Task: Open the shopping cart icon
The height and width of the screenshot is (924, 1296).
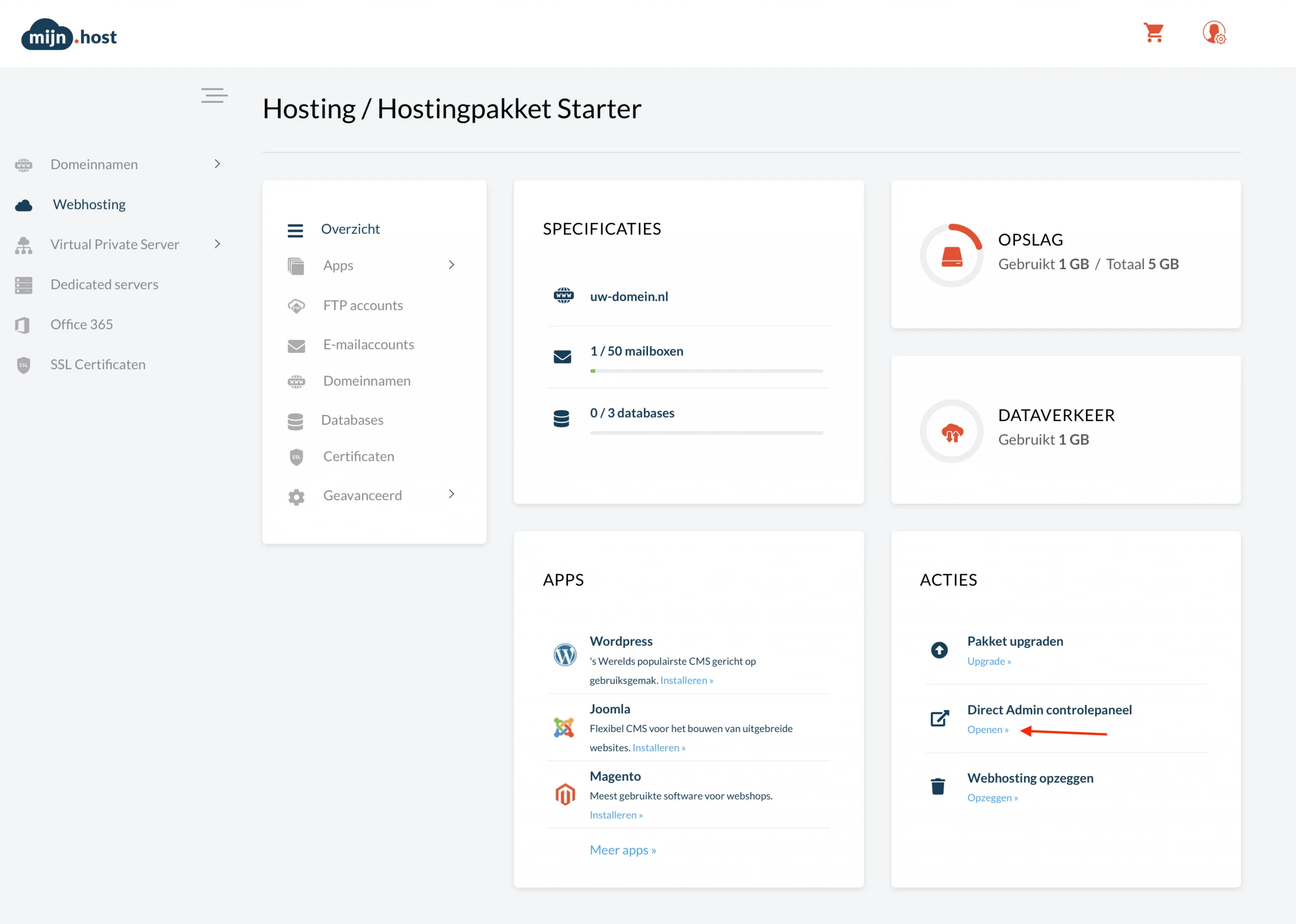Action: click(x=1153, y=33)
